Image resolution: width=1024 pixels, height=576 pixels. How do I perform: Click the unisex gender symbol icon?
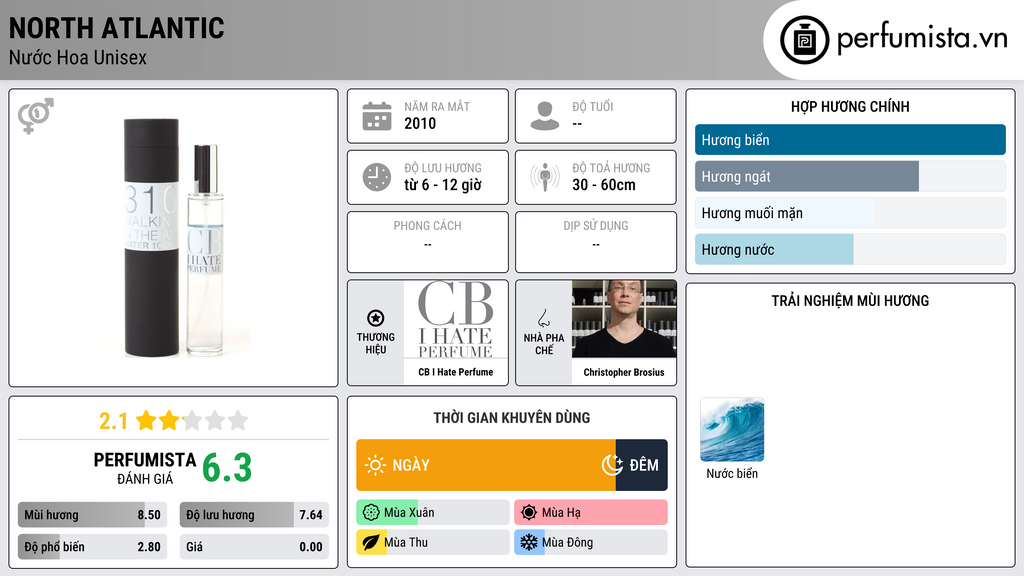(35, 116)
